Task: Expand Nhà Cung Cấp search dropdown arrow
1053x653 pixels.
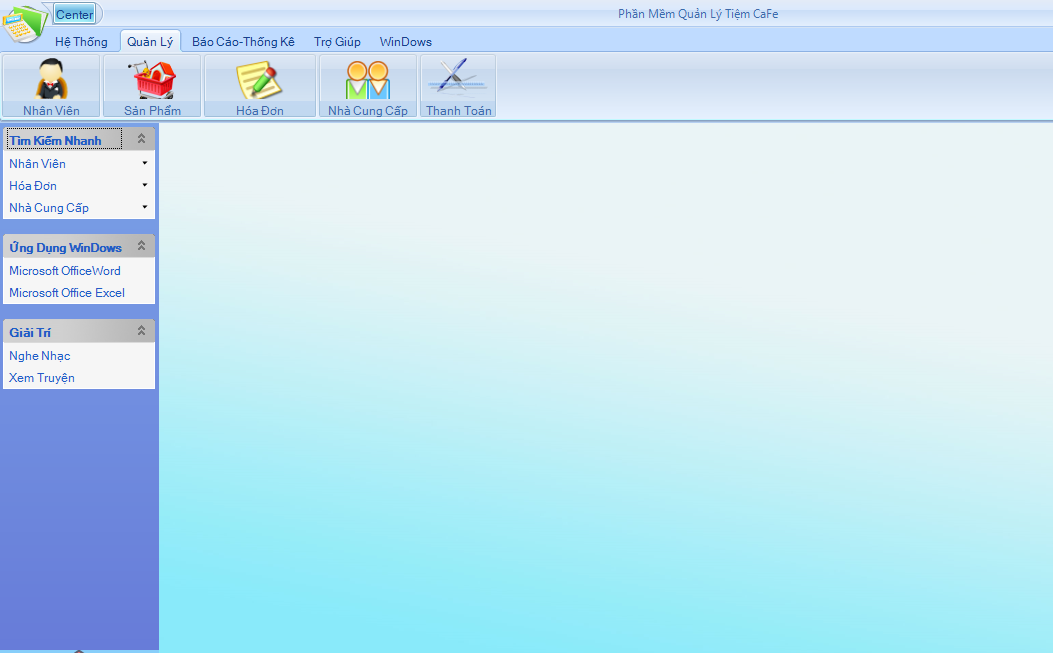Action: [x=144, y=207]
